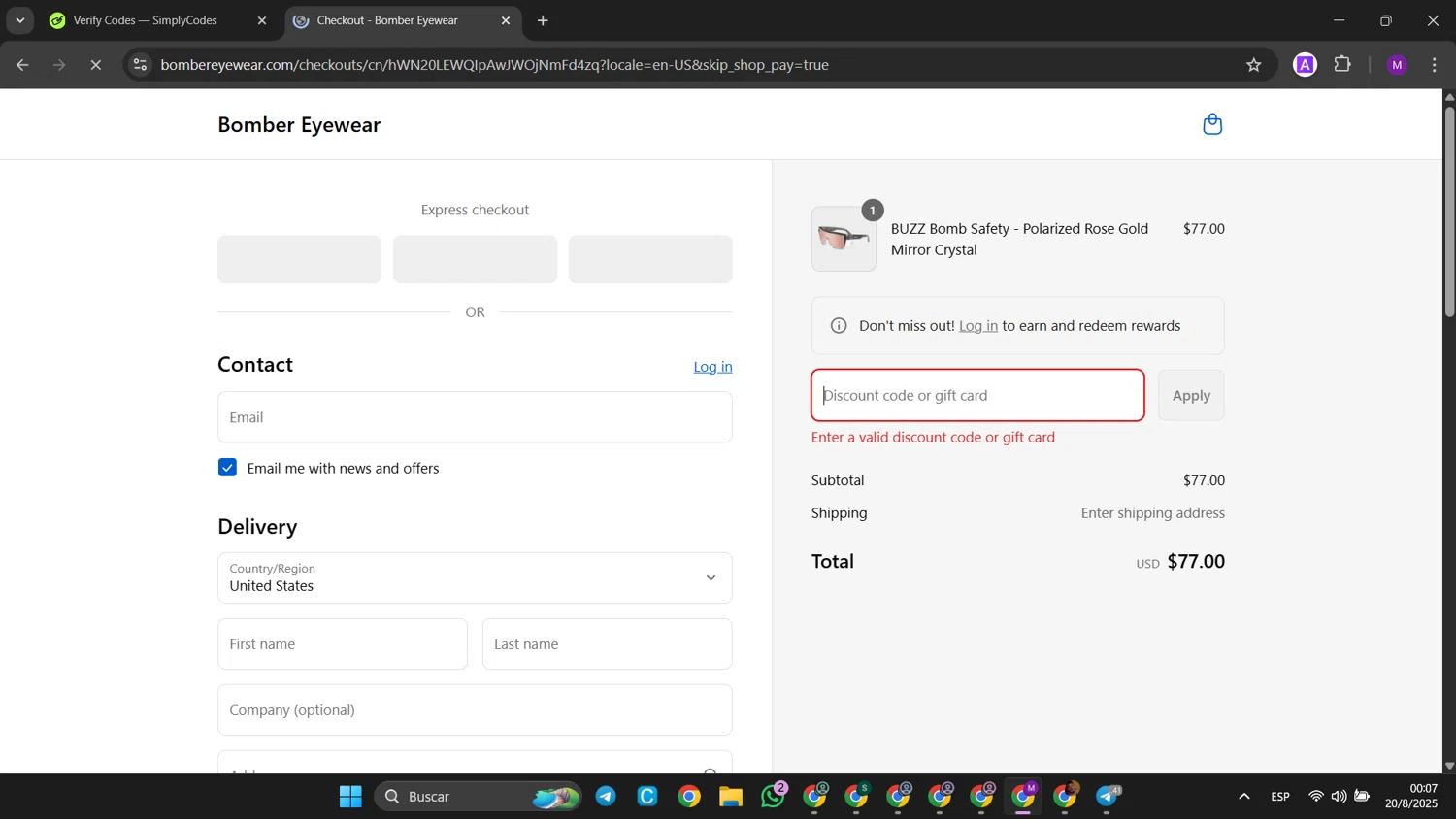Uncheck Email me with news and offers
The width and height of the screenshot is (1456, 819).
point(227,468)
